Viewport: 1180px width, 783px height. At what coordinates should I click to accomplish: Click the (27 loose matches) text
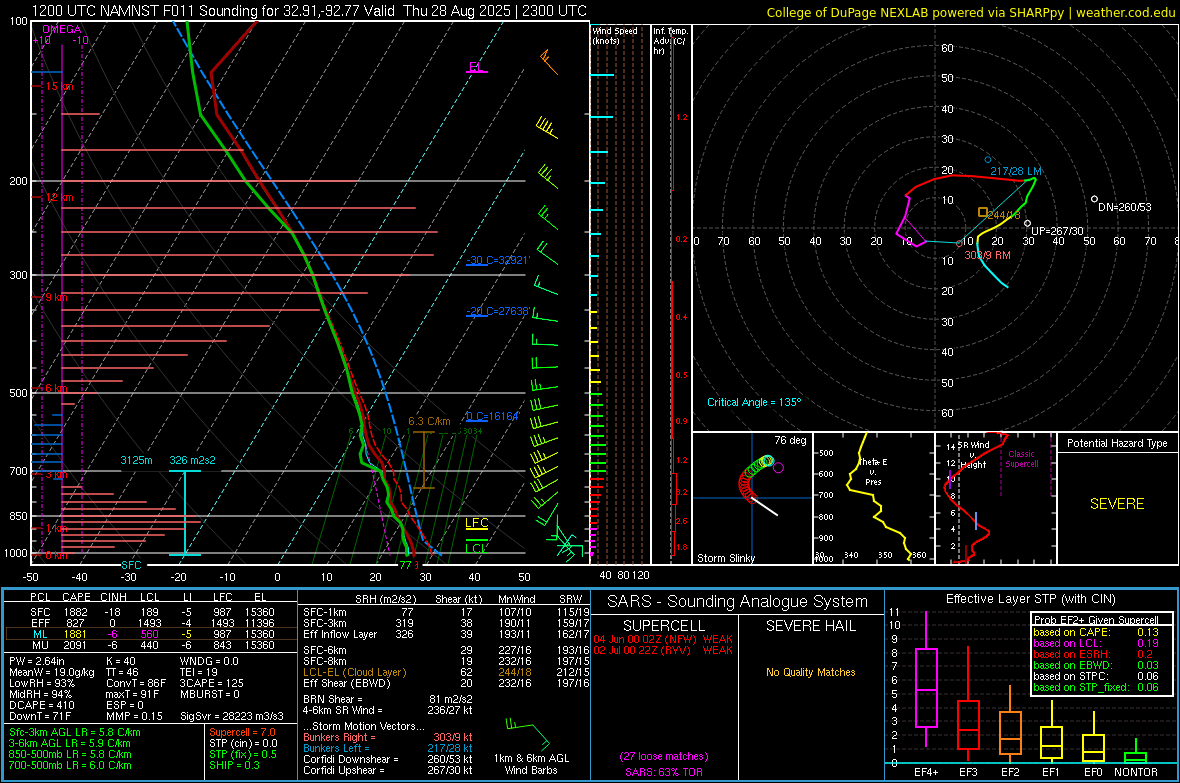tap(664, 756)
